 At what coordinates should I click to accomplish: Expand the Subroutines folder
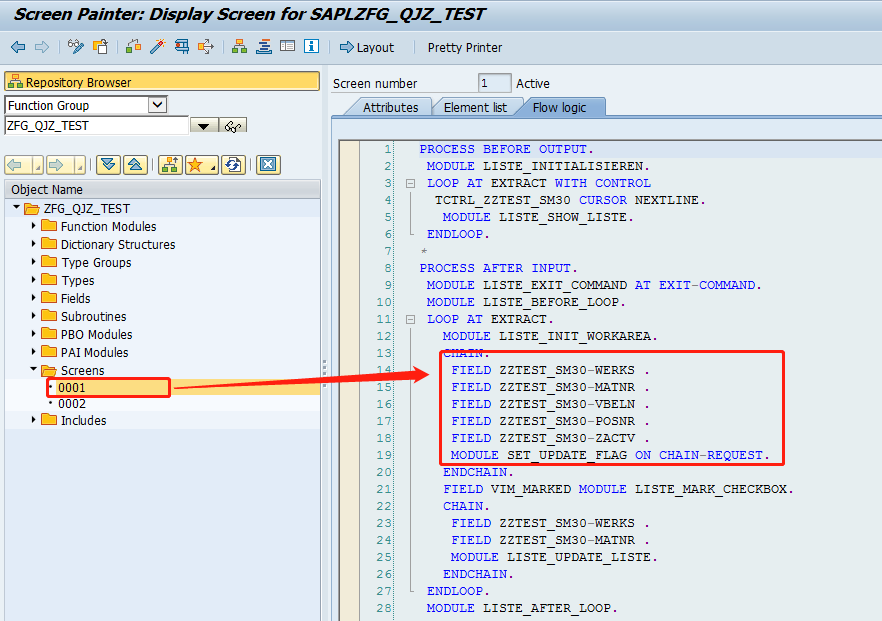34,316
